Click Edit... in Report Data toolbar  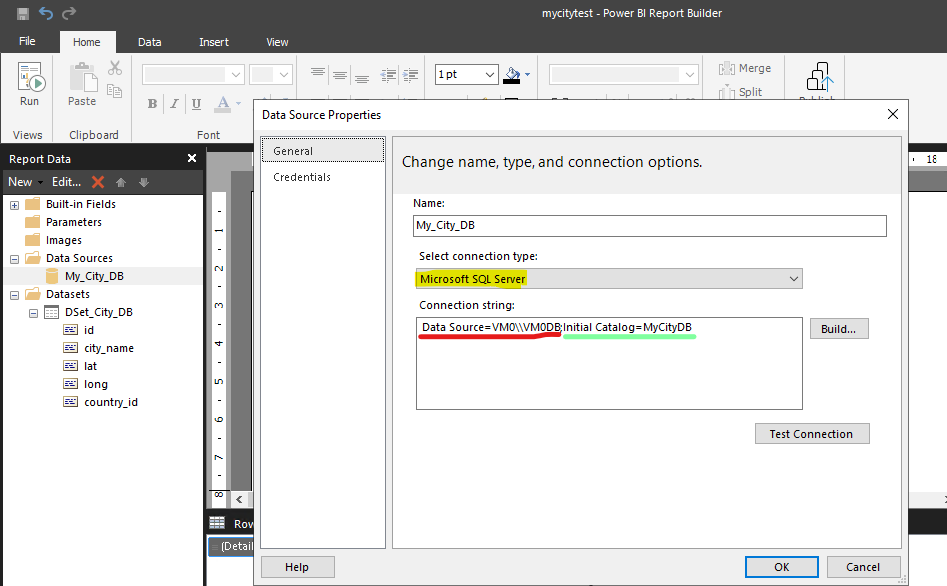coord(66,182)
